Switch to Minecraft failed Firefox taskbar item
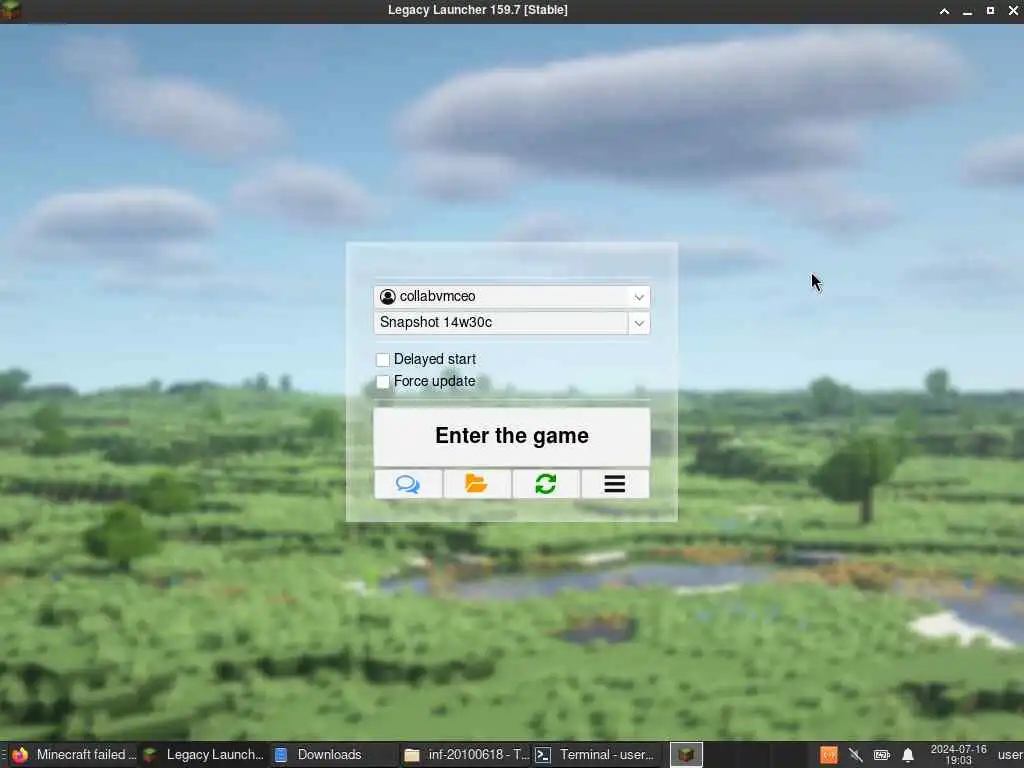This screenshot has height=768, width=1024. [74, 755]
